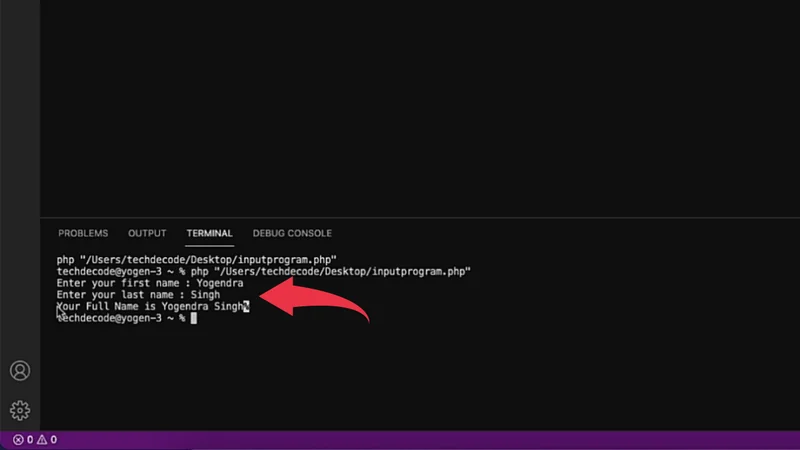Switch to the OUTPUT tab

147,233
